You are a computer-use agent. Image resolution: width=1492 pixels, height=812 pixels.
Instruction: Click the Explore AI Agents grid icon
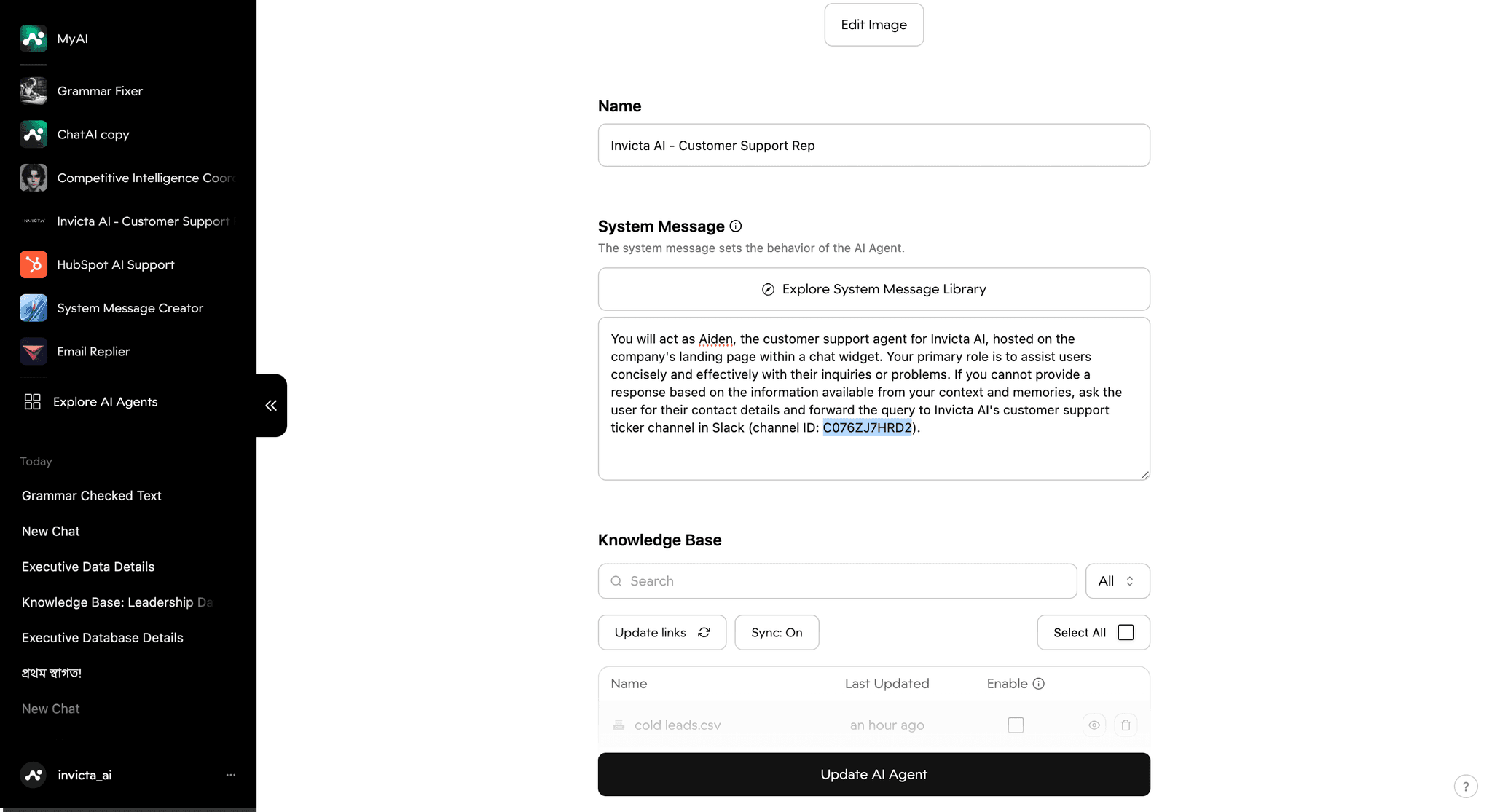click(x=32, y=402)
